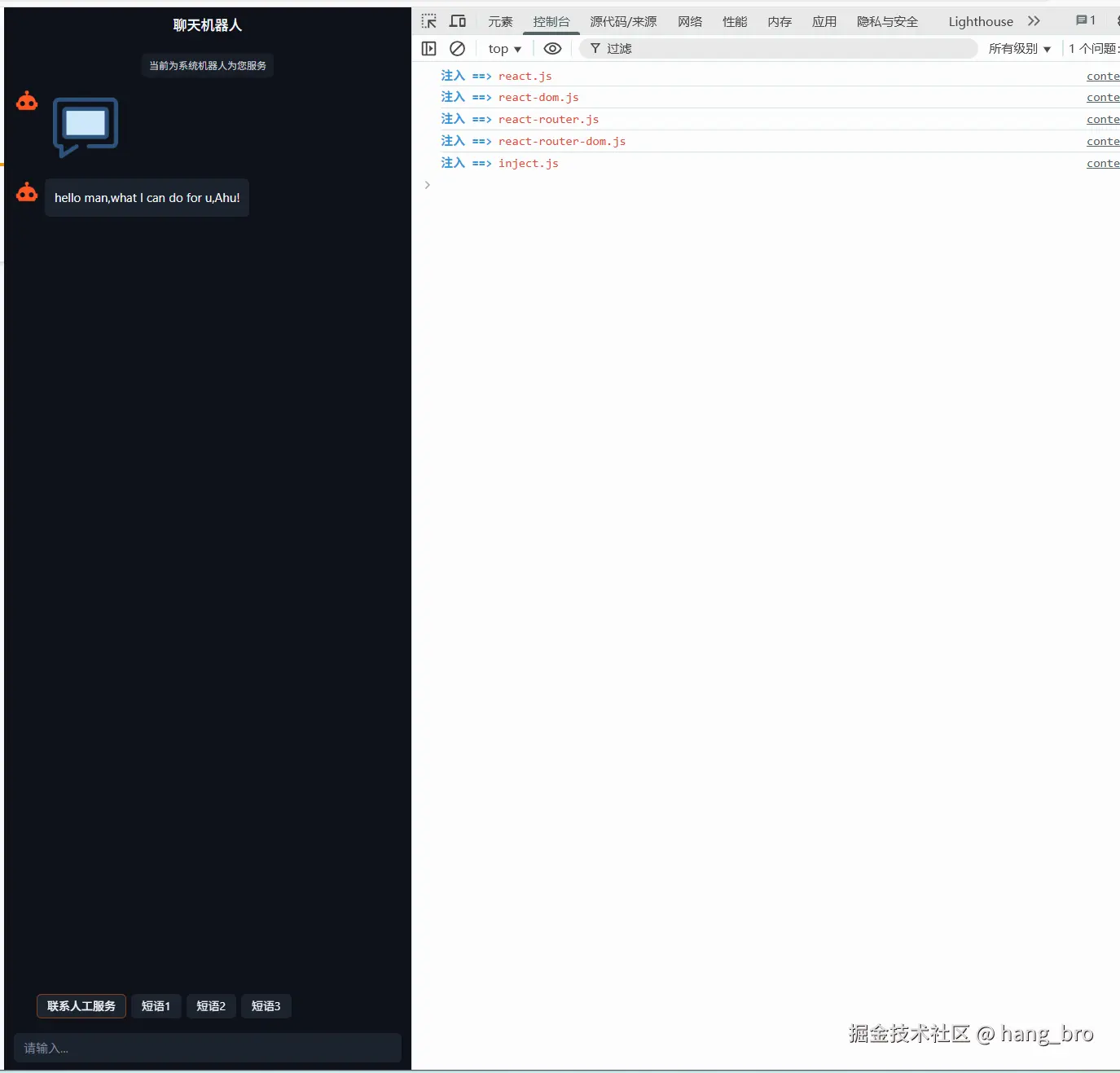Show the console sidebar panel icon
The height and width of the screenshot is (1073, 1120).
(x=429, y=49)
